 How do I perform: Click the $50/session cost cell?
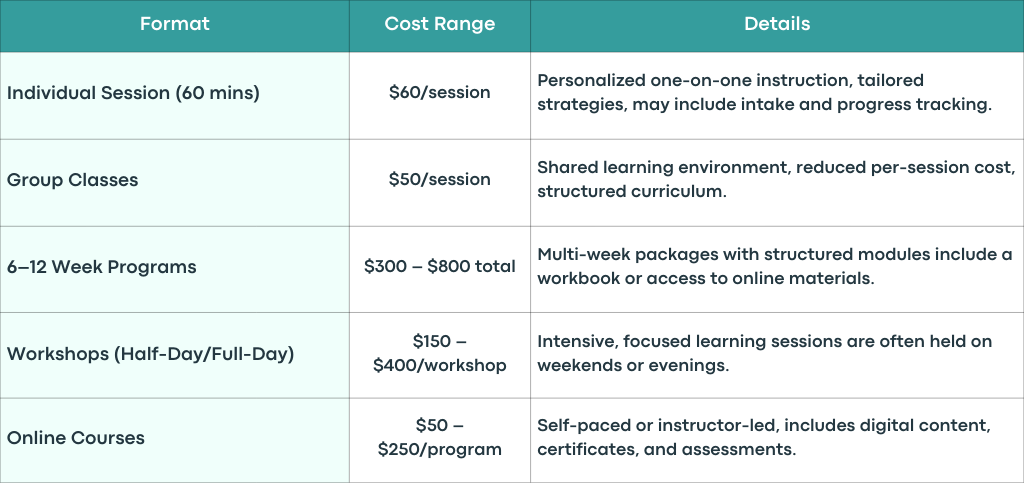[x=440, y=183]
